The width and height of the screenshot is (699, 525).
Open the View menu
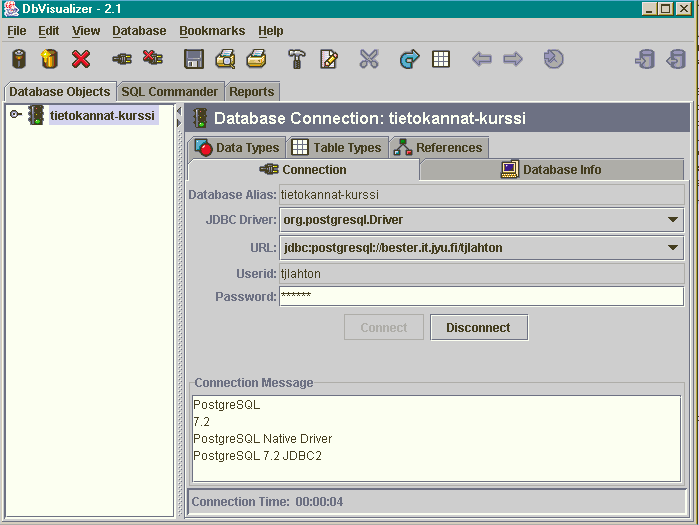pyautogui.click(x=86, y=31)
